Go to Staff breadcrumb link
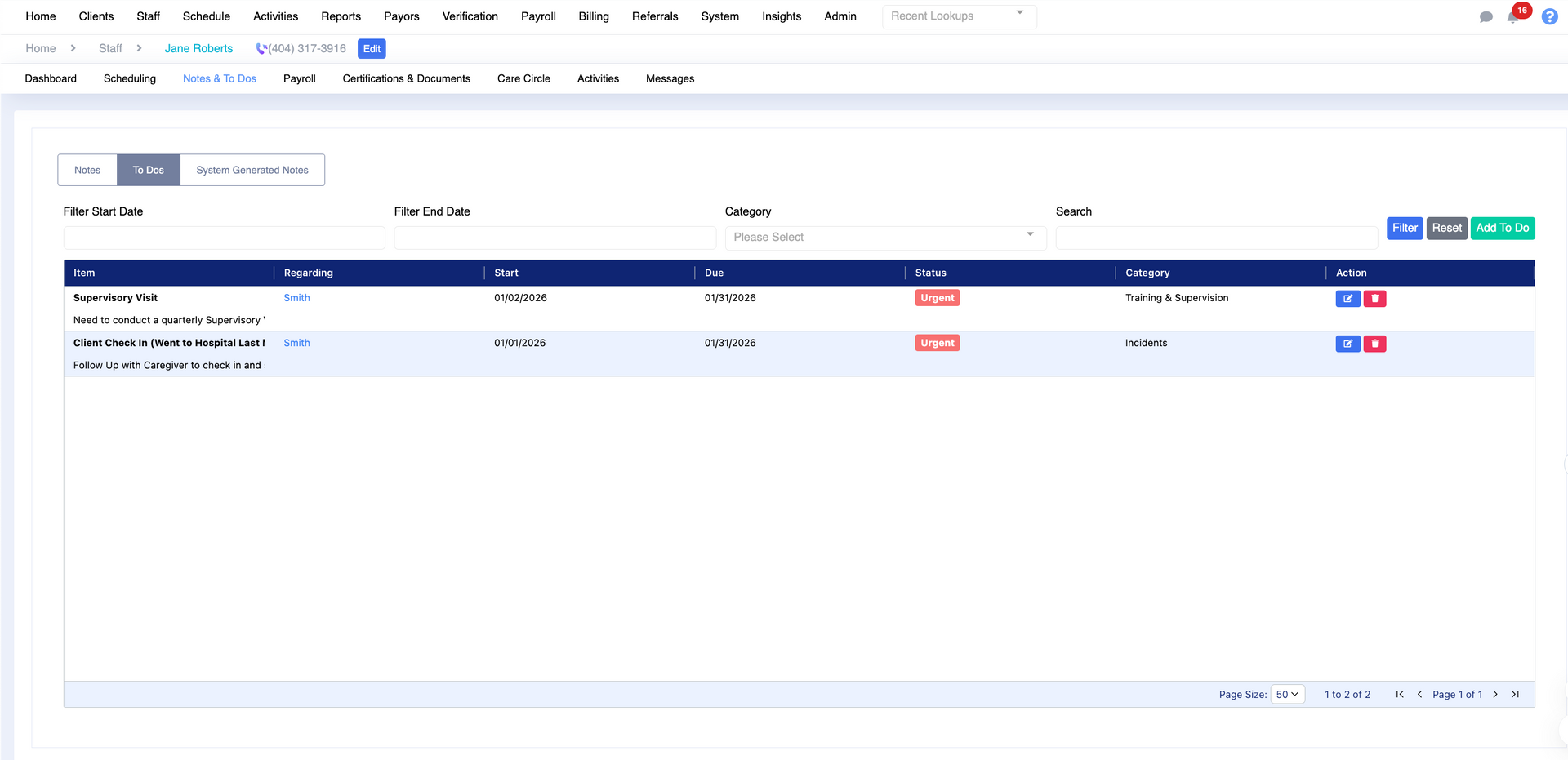This screenshot has height=760, width=1568. (x=110, y=49)
